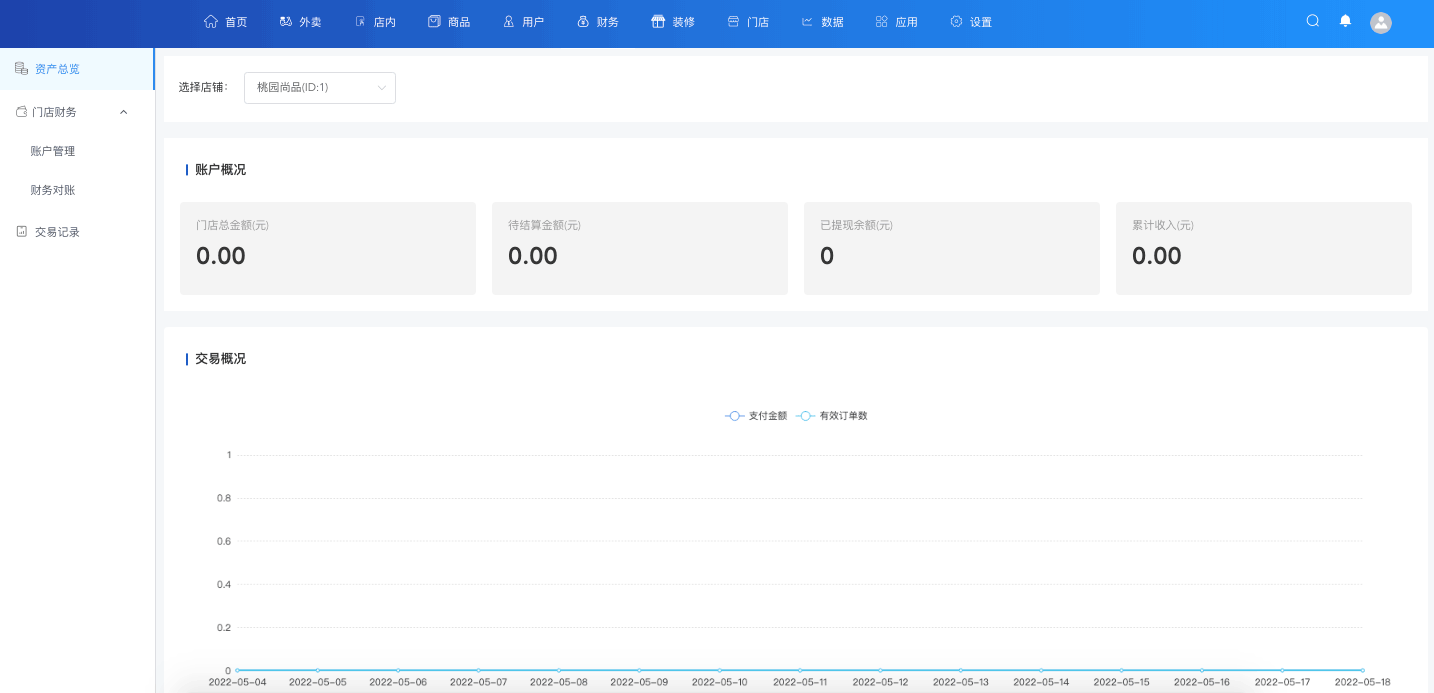
Task: Click the dropdown arrow beside 桃园尚品
Action: tap(382, 87)
